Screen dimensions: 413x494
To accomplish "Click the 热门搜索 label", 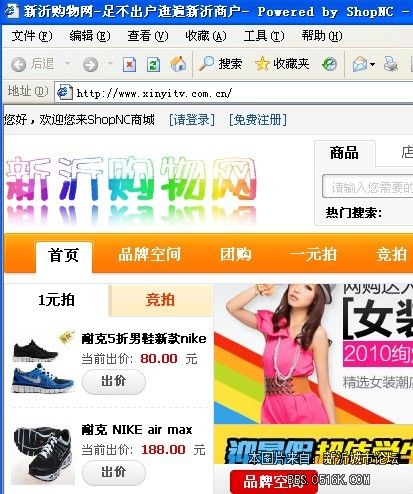I will [354, 212].
